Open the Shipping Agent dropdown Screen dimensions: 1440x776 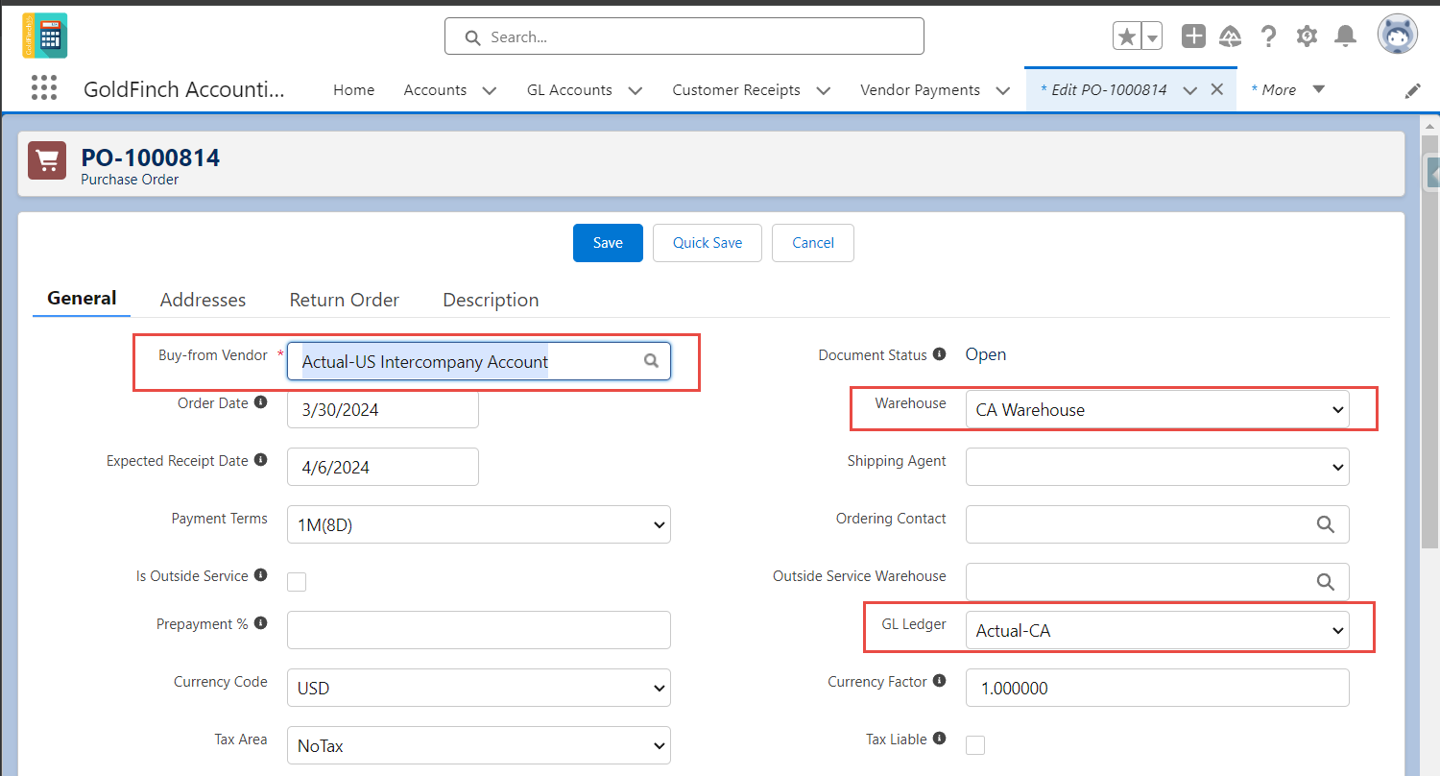pos(1157,467)
